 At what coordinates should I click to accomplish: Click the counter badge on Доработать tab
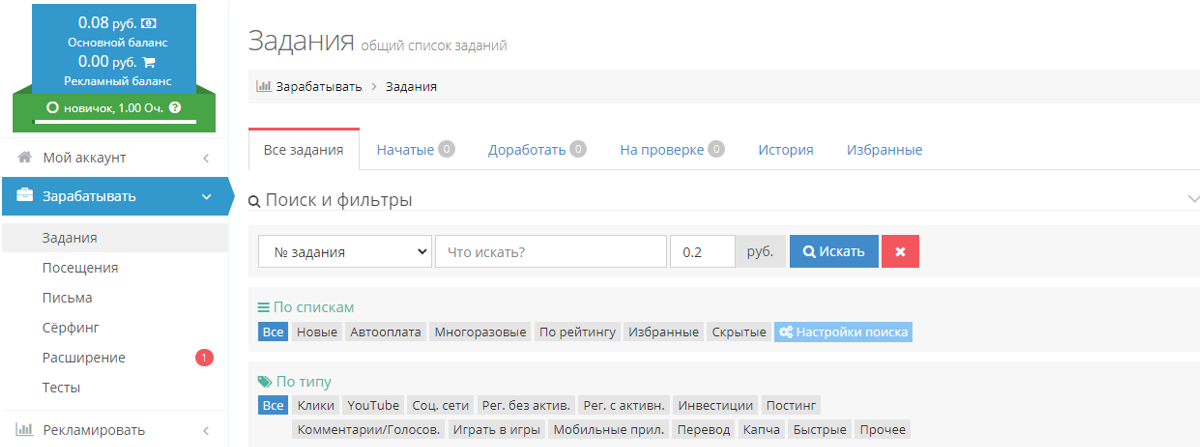(x=578, y=149)
